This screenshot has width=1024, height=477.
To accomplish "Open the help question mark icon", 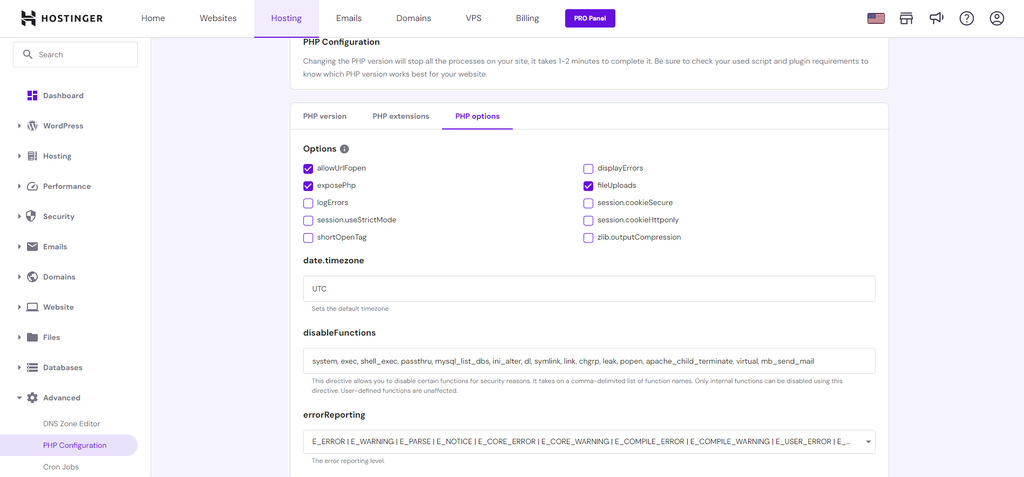I will 966,18.
